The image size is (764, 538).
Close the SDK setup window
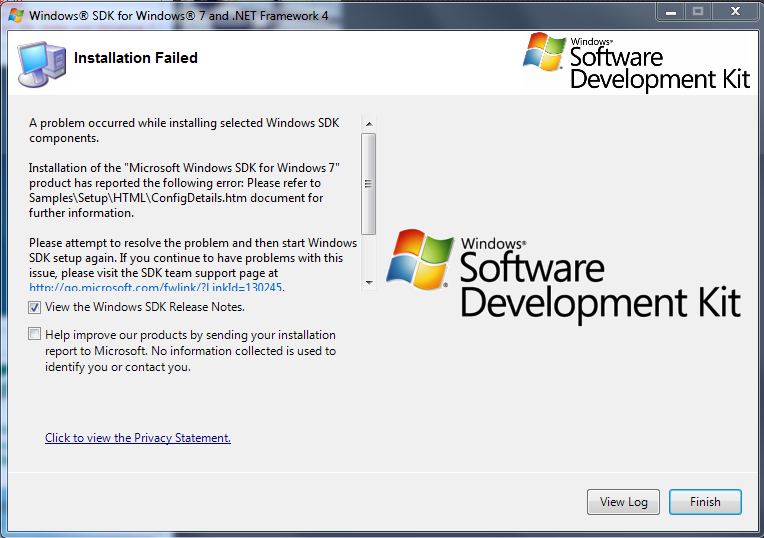tap(735, 12)
